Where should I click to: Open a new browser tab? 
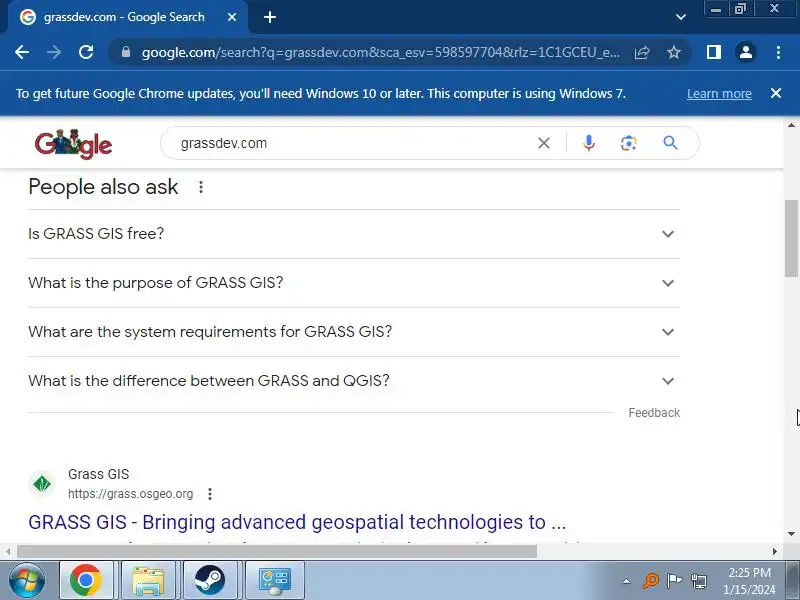(270, 17)
